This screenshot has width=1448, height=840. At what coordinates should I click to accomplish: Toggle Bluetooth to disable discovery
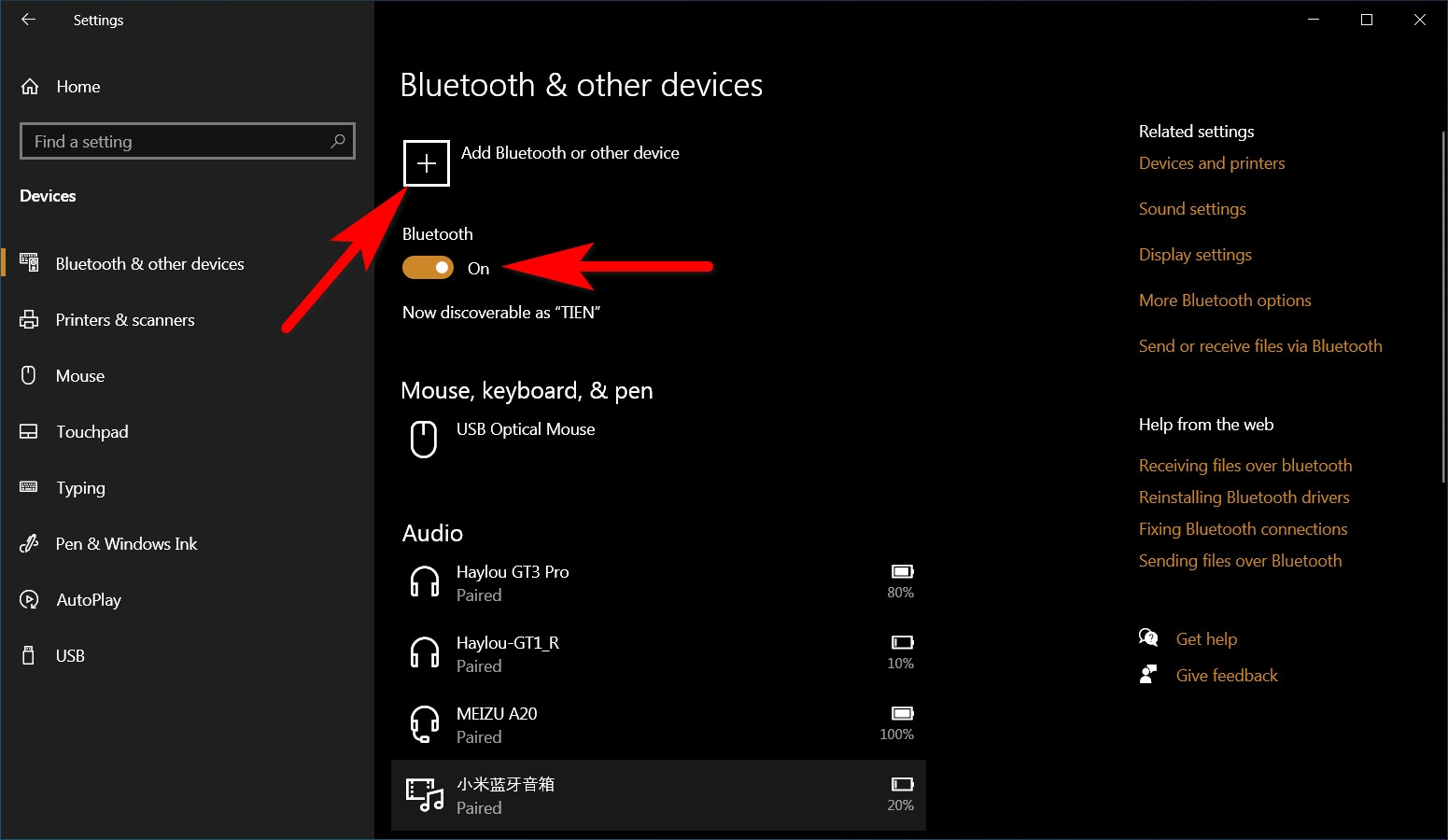click(x=428, y=267)
